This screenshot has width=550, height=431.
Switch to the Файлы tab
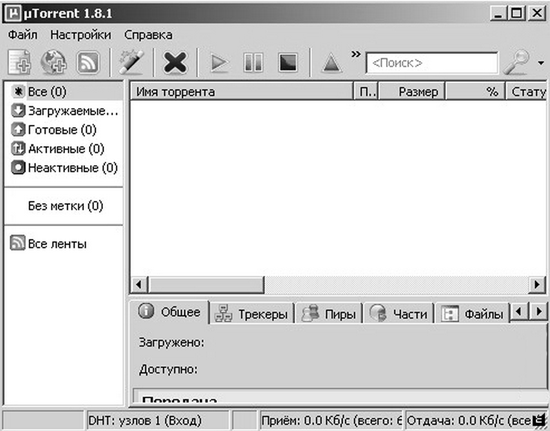(472, 314)
